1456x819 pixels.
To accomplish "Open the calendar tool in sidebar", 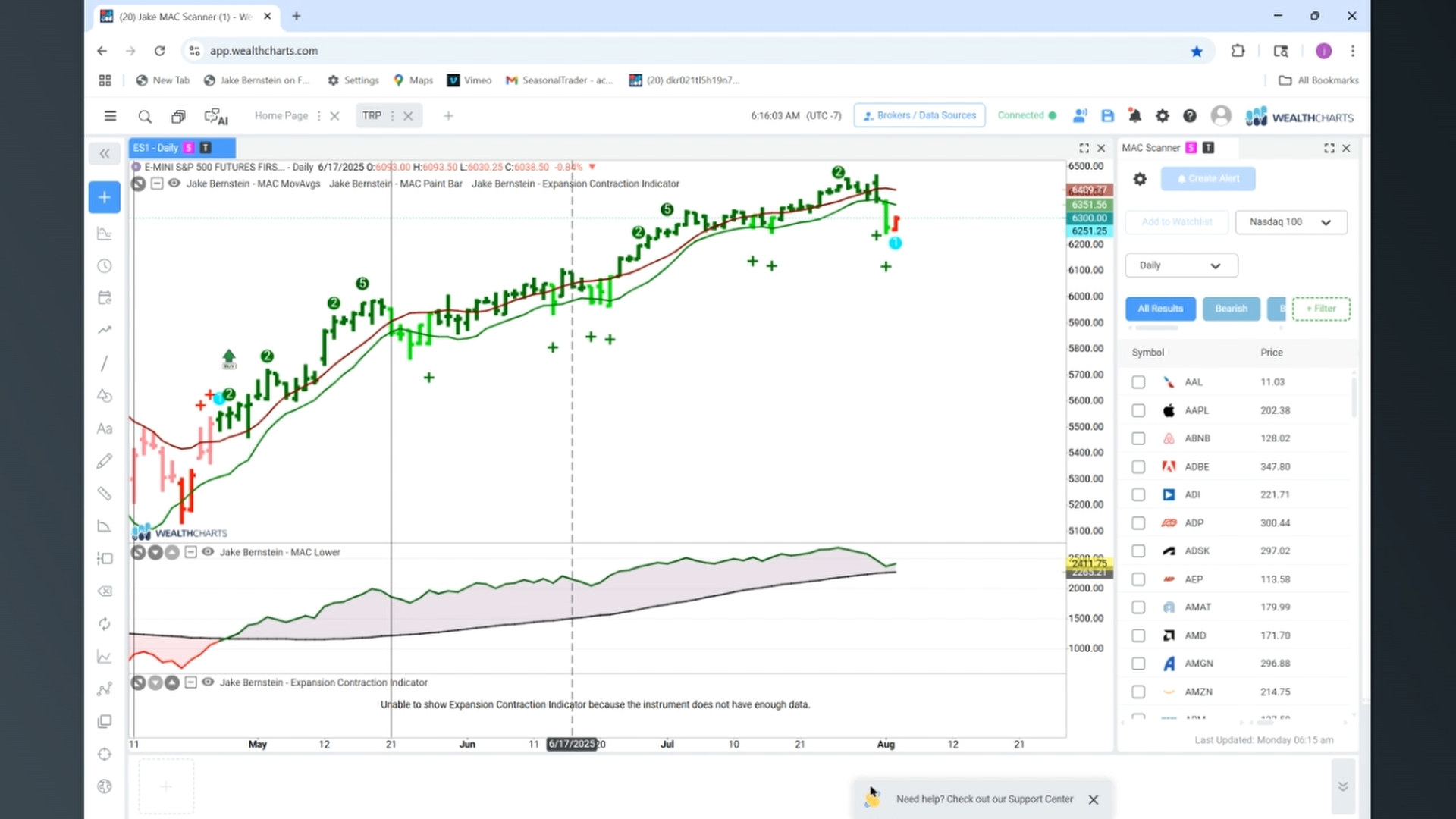I will coord(105,297).
